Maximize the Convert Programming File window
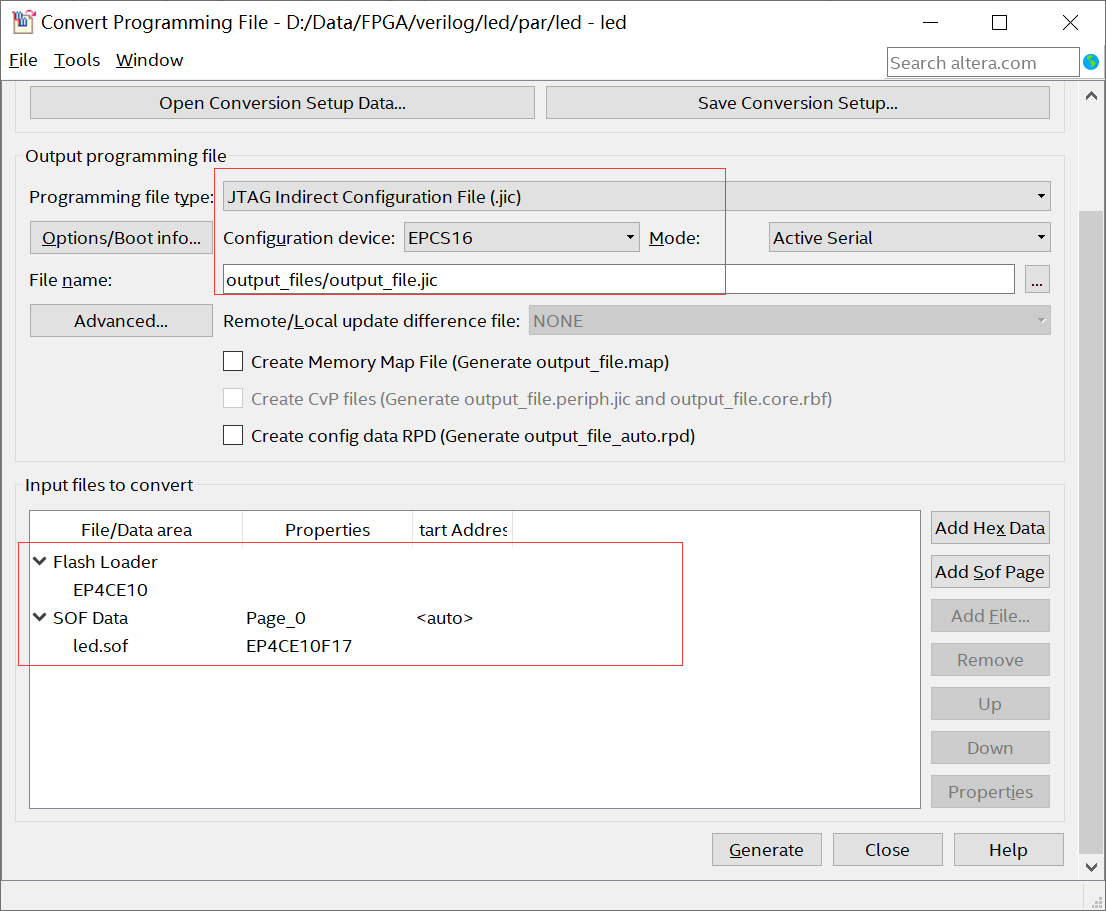Image resolution: width=1106 pixels, height=911 pixels. tap(999, 23)
